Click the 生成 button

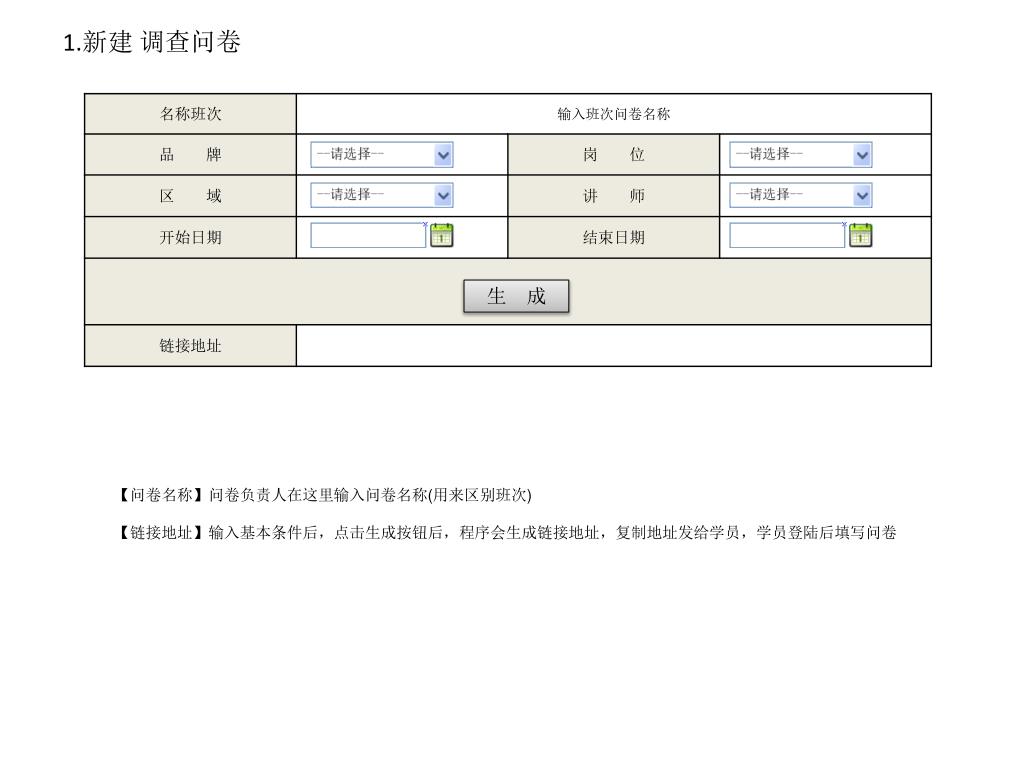pyautogui.click(x=516, y=296)
